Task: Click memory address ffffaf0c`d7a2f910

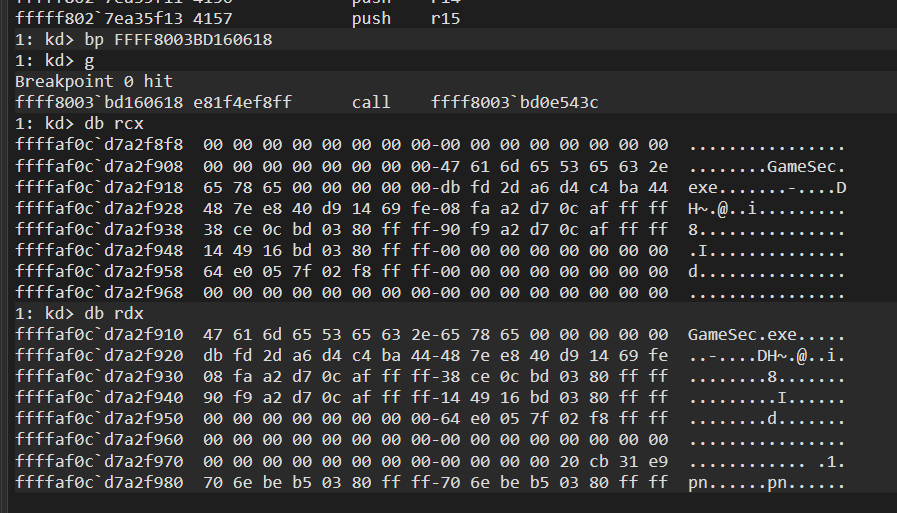Action: (x=98, y=334)
